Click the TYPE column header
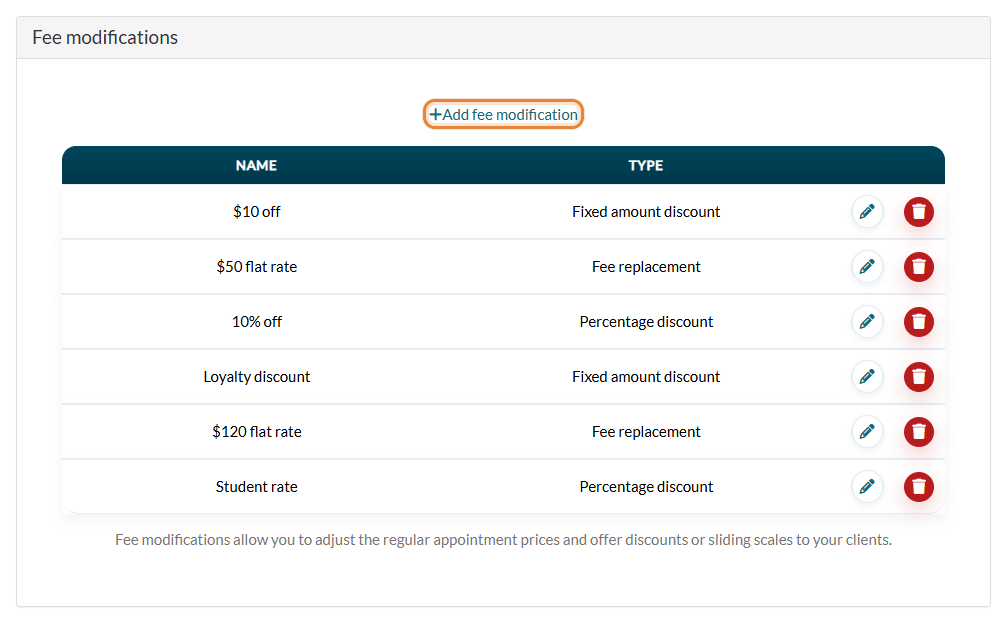This screenshot has width=1007, height=622. [x=645, y=166]
